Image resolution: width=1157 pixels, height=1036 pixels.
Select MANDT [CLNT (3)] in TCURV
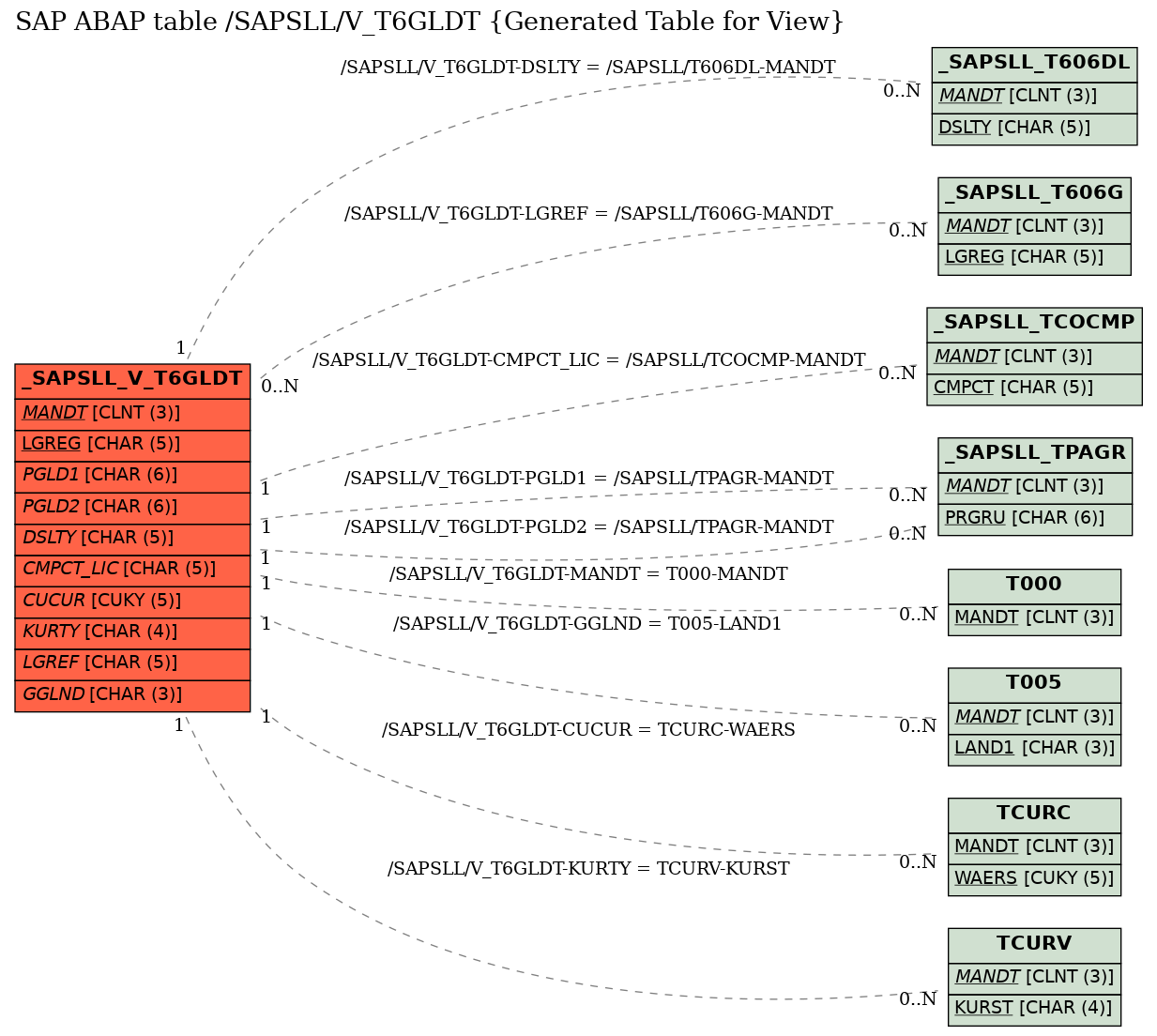pos(1034,978)
